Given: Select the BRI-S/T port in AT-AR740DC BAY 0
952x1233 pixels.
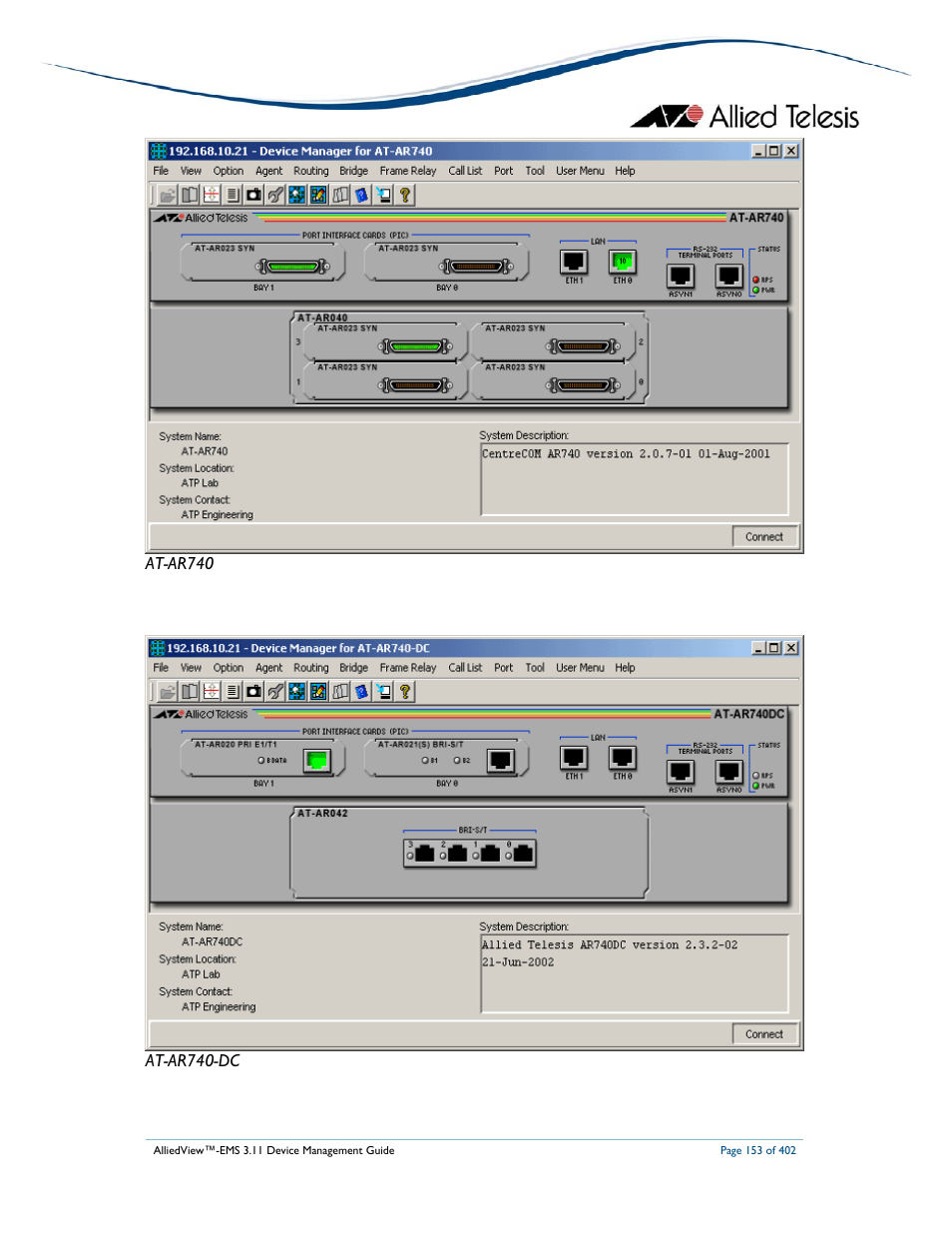Looking at the screenshot, I should [x=500, y=761].
